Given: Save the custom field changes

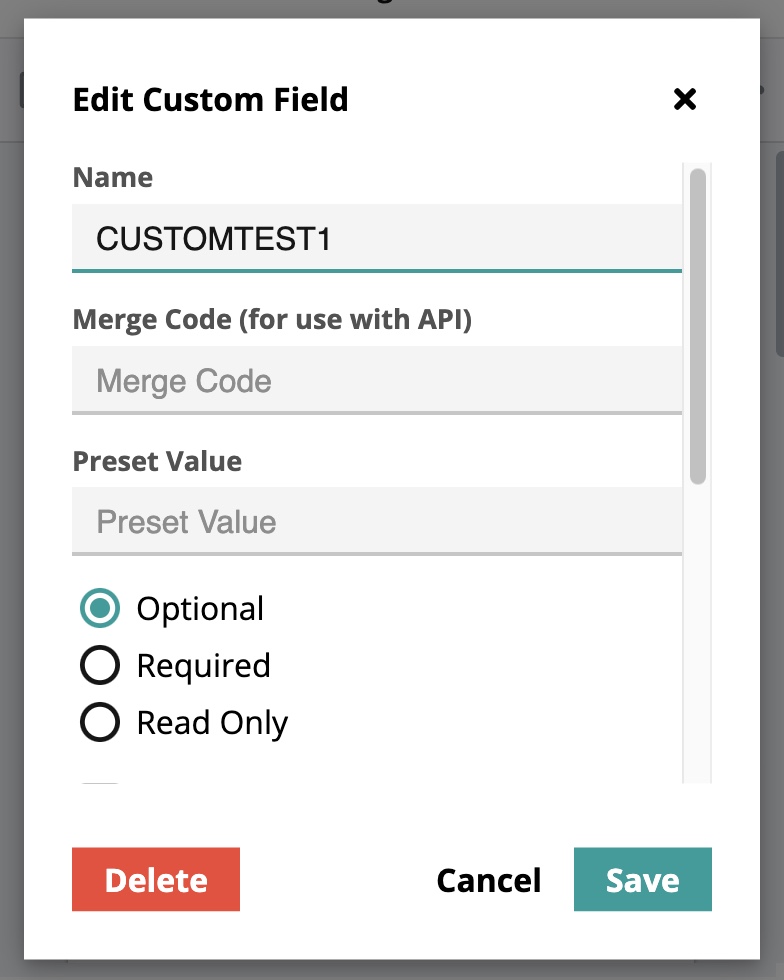Looking at the screenshot, I should click(x=643, y=880).
